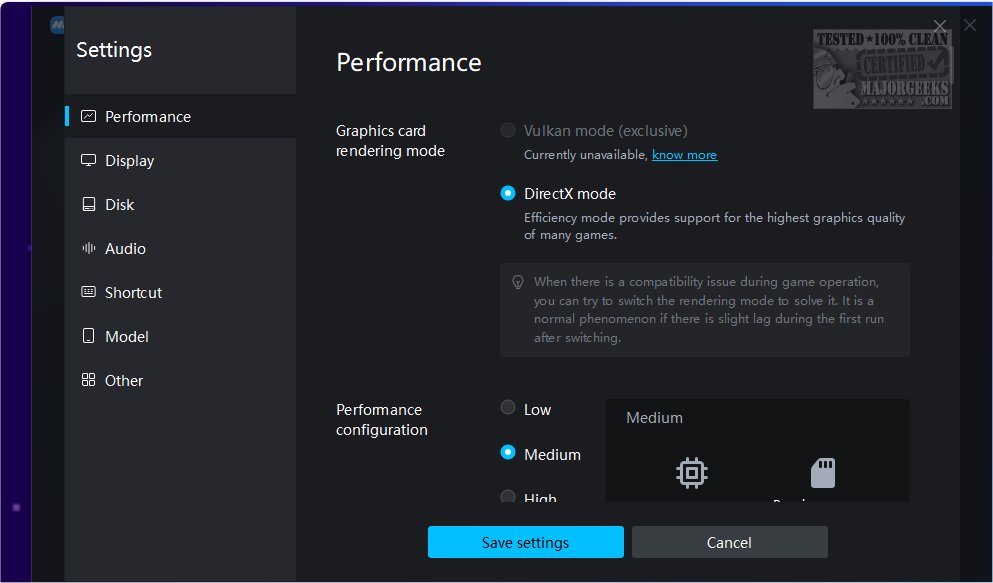993x583 pixels.
Task: Select the DirectX mode radio button
Action: click(508, 193)
